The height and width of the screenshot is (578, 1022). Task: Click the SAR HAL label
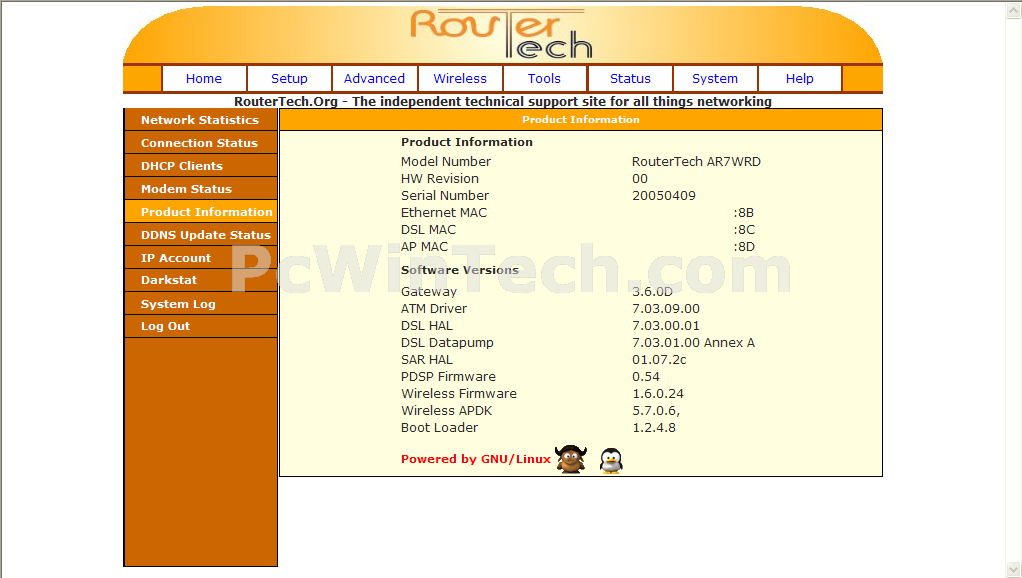pos(427,359)
